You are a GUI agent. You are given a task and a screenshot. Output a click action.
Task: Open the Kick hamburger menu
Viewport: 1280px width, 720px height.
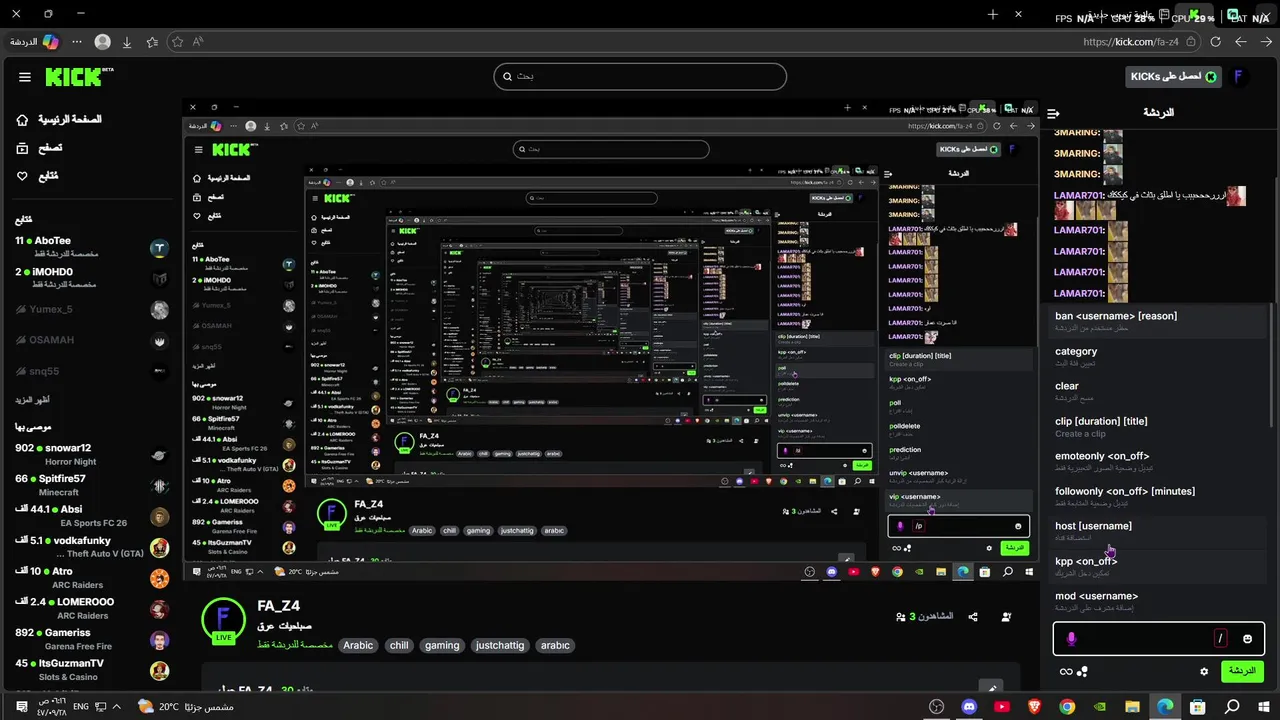[25, 77]
